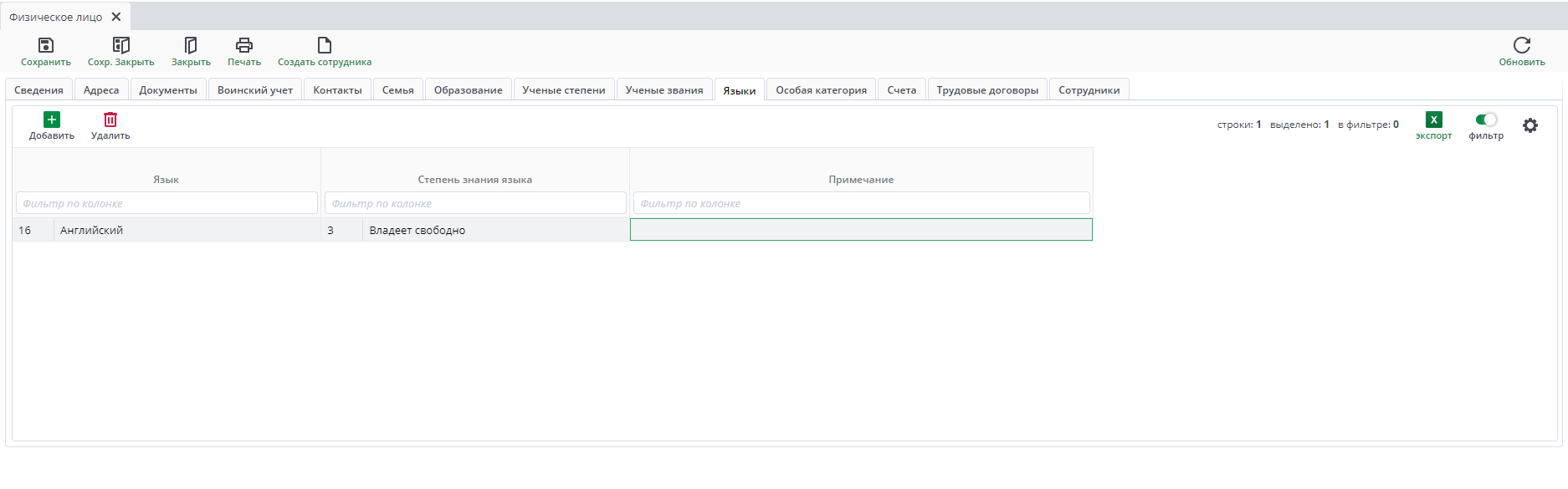Select the Воинский учет tab

pyautogui.click(x=254, y=90)
